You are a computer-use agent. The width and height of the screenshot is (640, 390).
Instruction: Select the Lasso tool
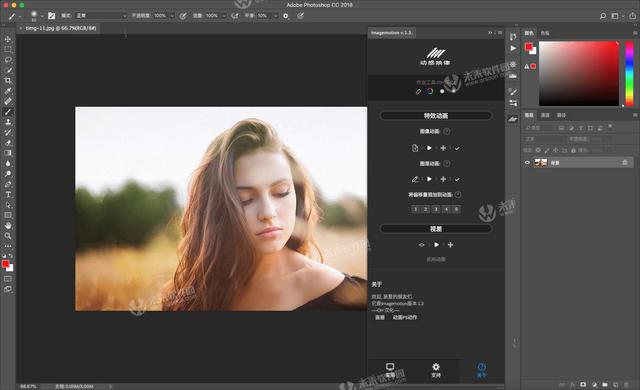coord(8,60)
